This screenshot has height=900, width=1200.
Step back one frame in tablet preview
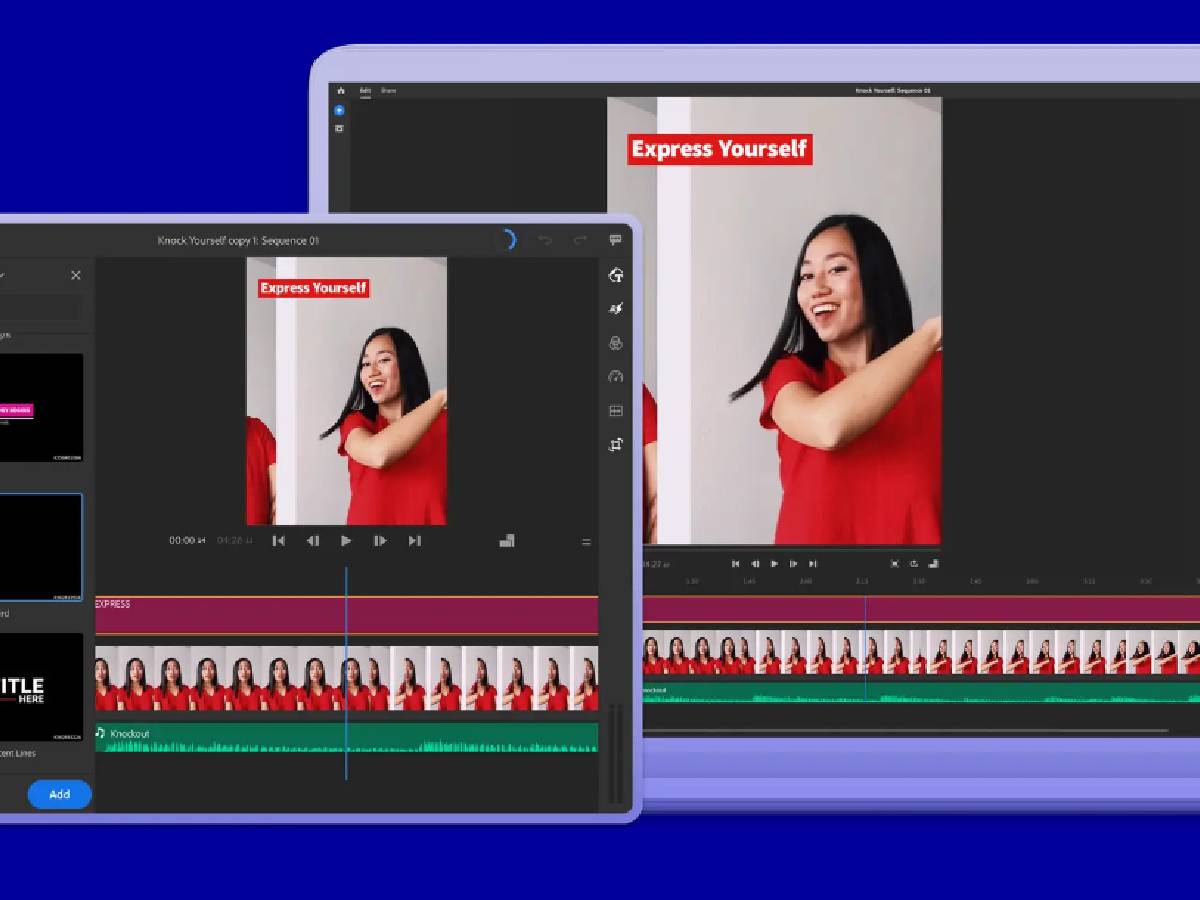point(313,541)
